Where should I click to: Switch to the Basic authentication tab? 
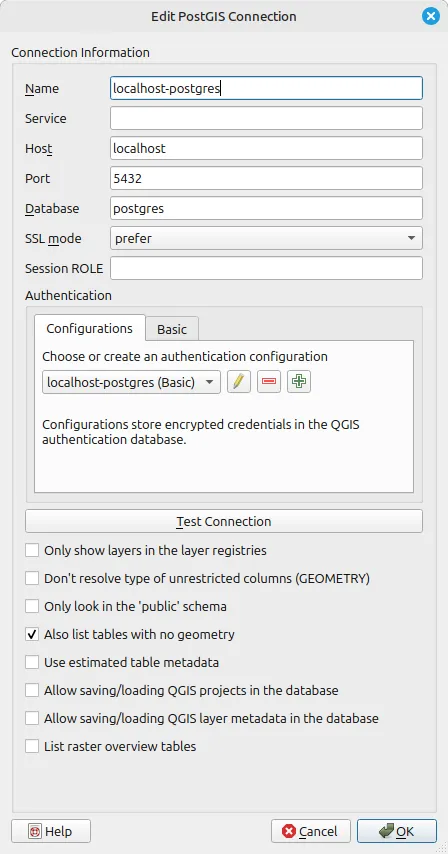[172, 329]
